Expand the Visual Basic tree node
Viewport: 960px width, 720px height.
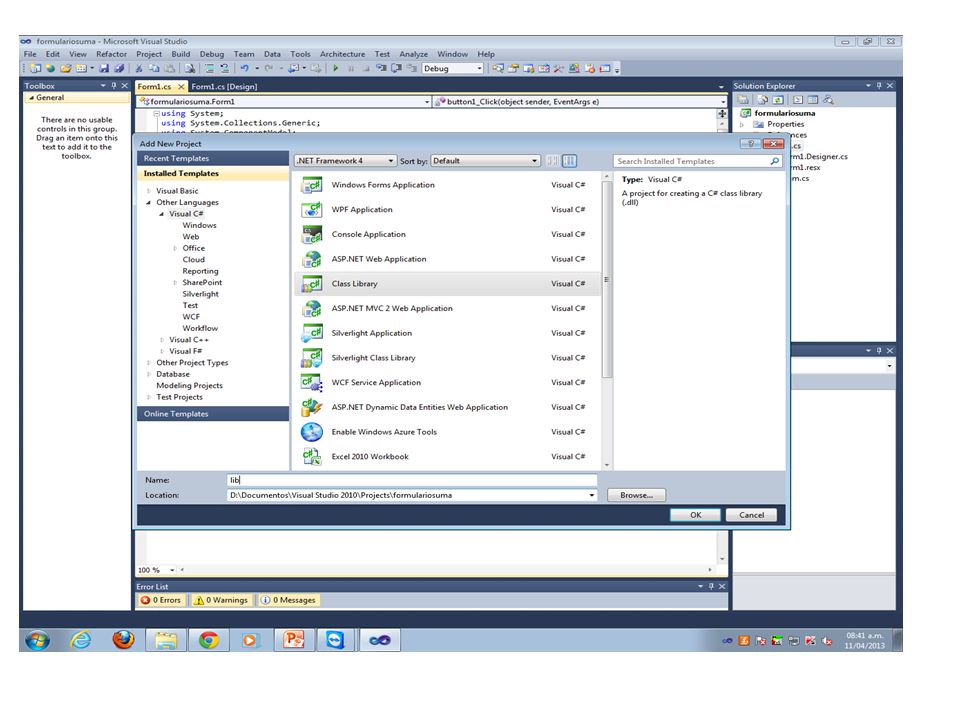[x=149, y=191]
